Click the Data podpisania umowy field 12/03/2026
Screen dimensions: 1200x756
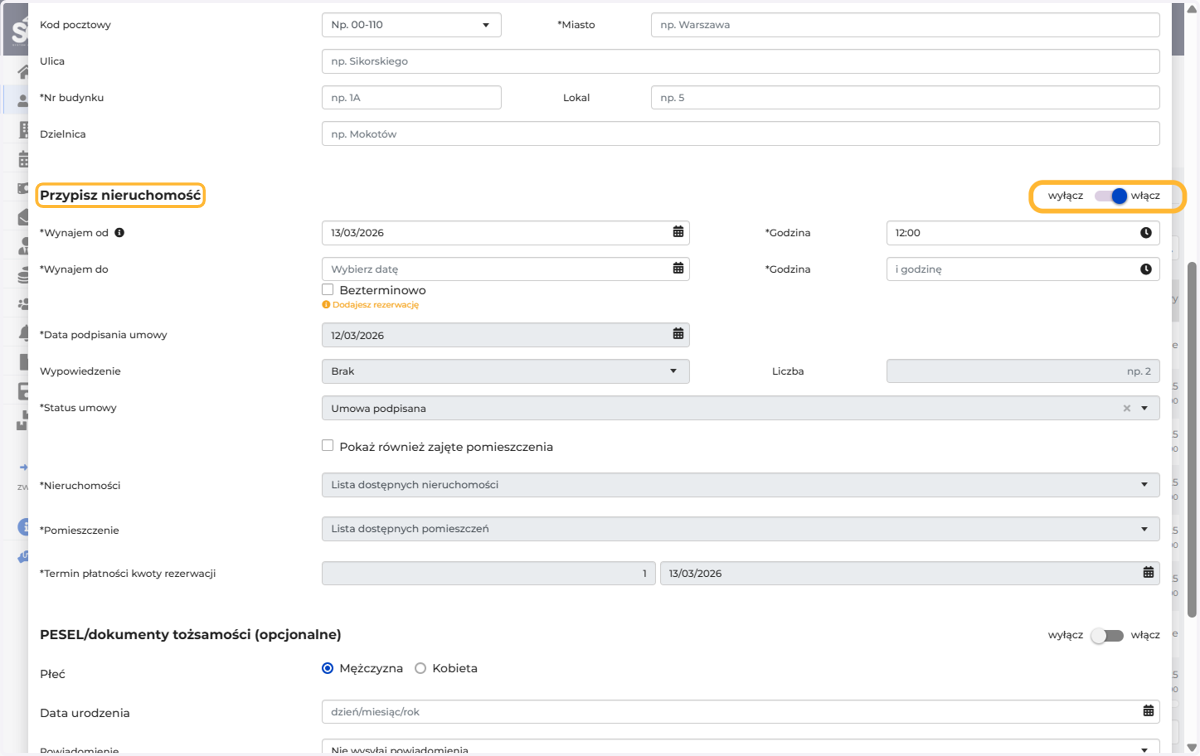click(x=505, y=335)
